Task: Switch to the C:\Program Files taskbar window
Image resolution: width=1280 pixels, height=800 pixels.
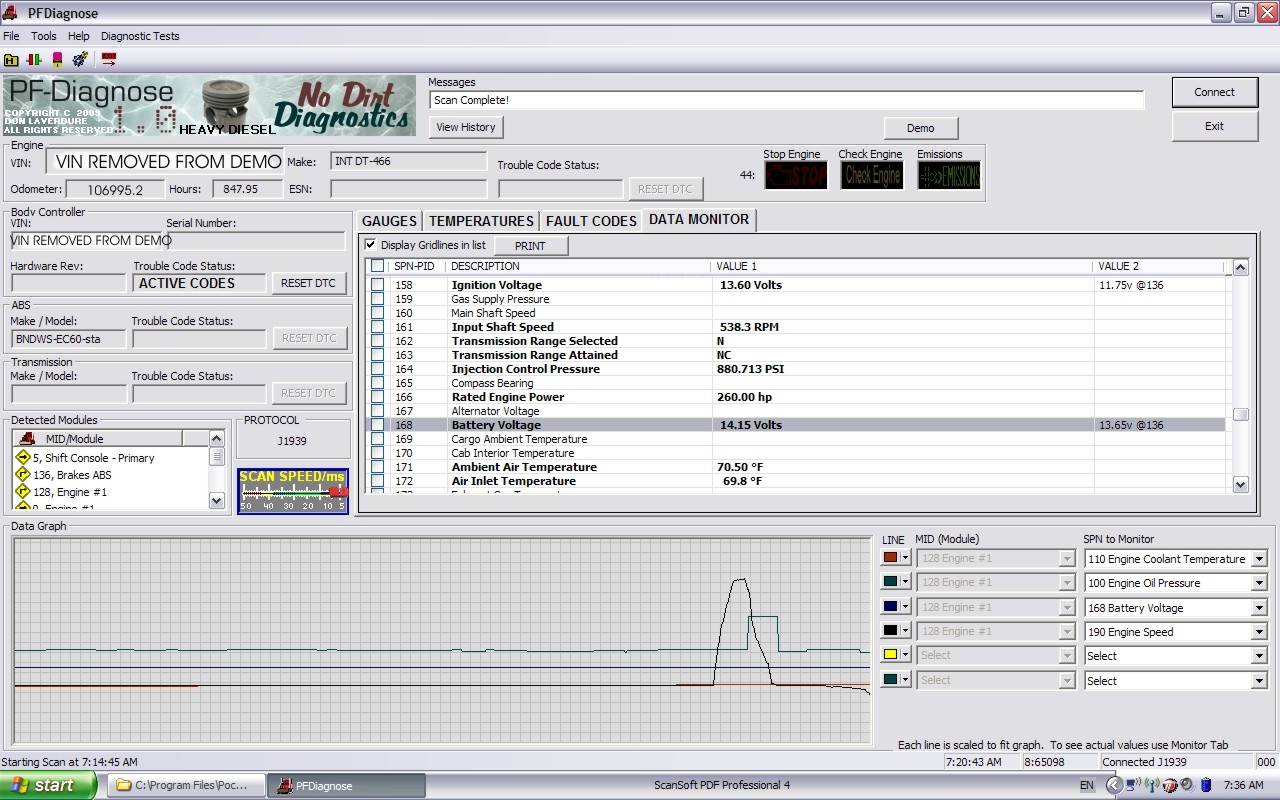Action: (184, 785)
